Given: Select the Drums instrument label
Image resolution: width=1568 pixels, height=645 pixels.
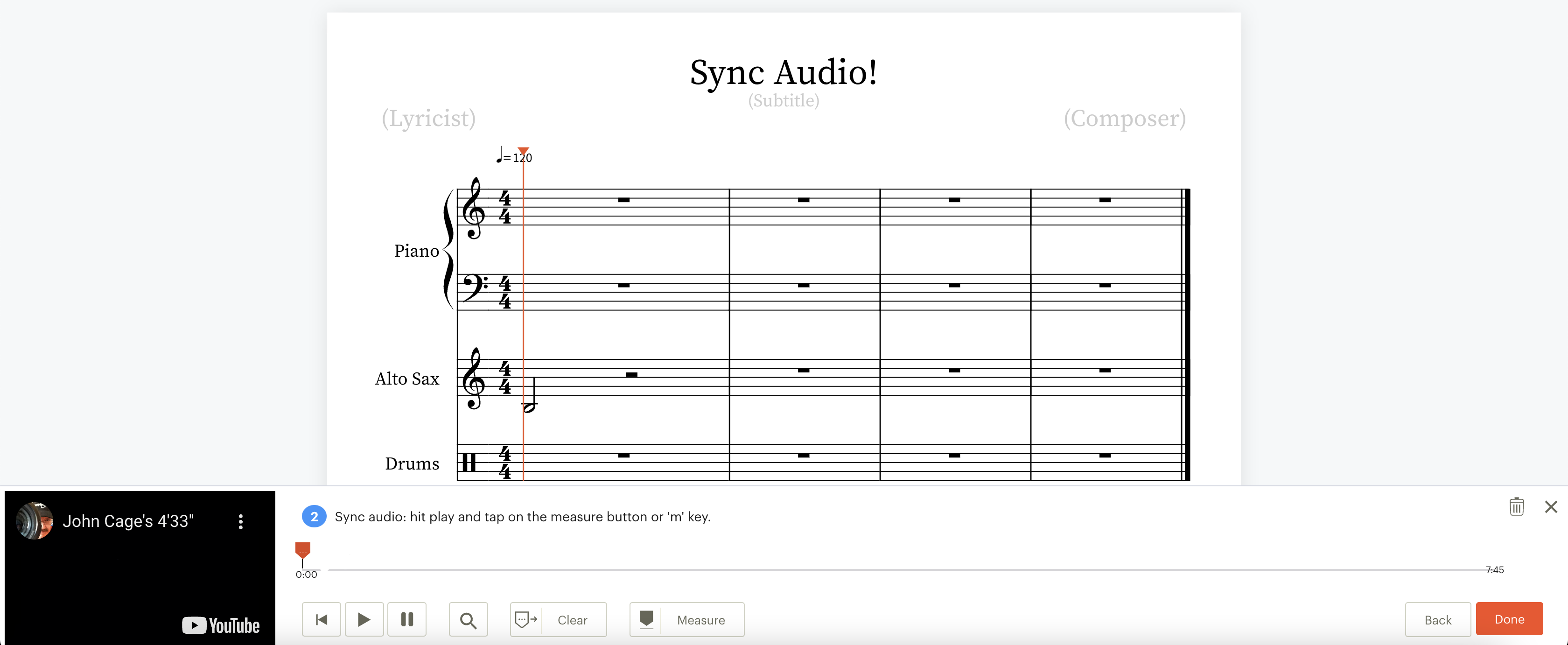Looking at the screenshot, I should tap(412, 463).
